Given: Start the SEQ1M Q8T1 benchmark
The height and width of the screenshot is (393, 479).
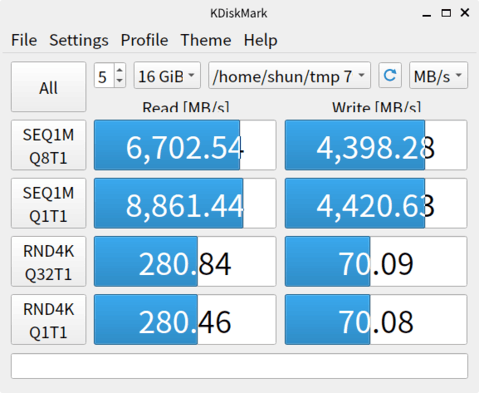Looking at the screenshot, I should point(48,145).
